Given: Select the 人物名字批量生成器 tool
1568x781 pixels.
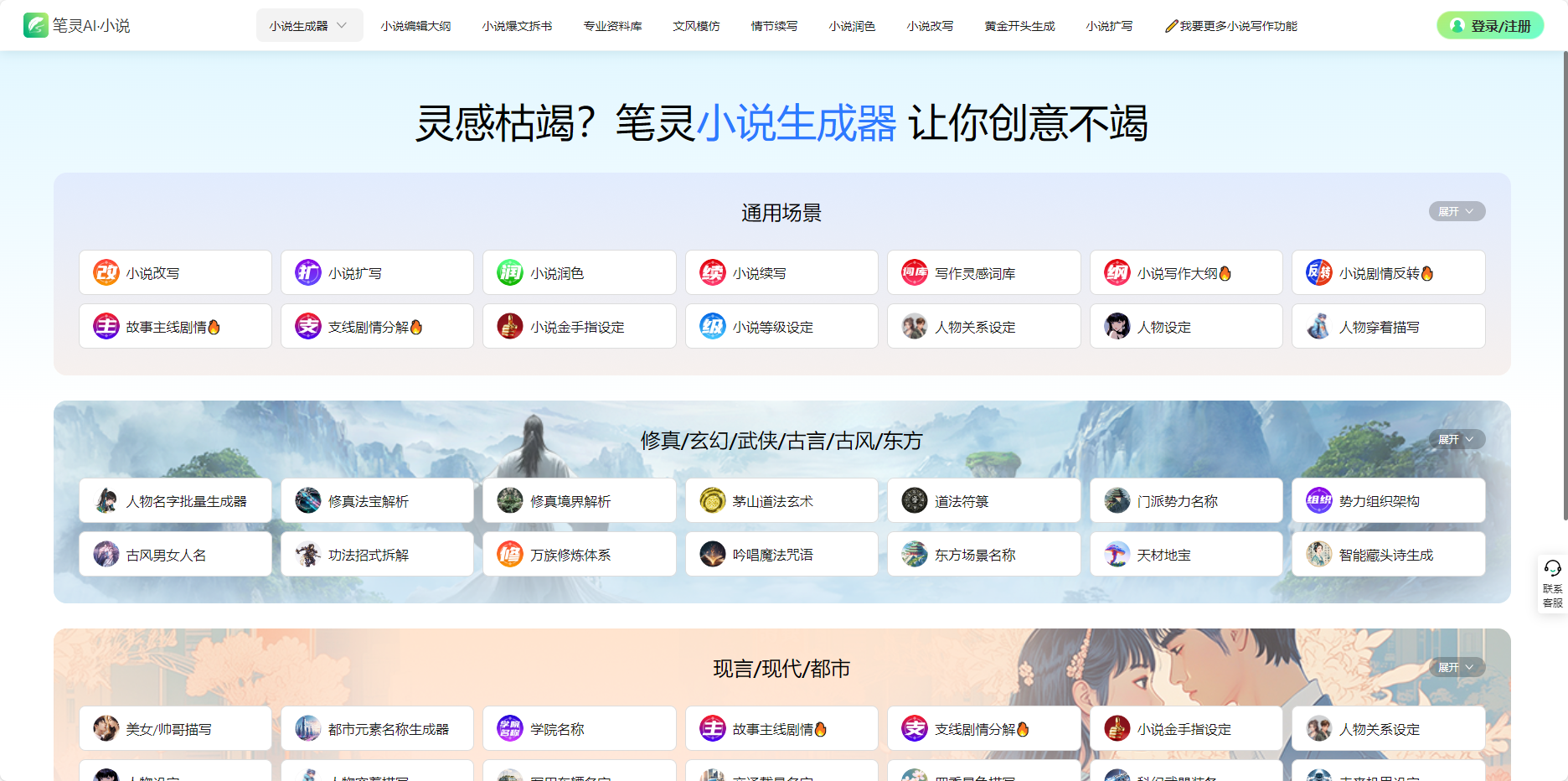Looking at the screenshot, I should click(175, 499).
